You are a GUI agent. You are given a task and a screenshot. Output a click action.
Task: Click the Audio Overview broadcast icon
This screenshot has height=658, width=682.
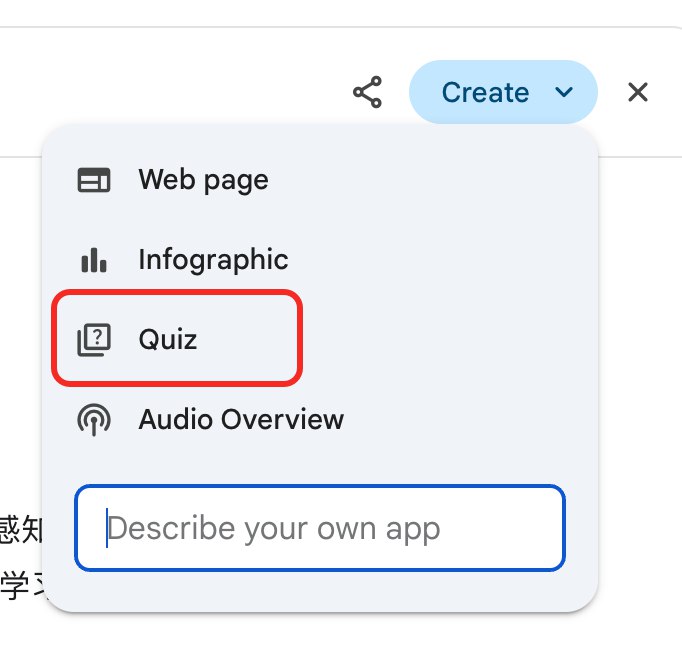(94, 420)
